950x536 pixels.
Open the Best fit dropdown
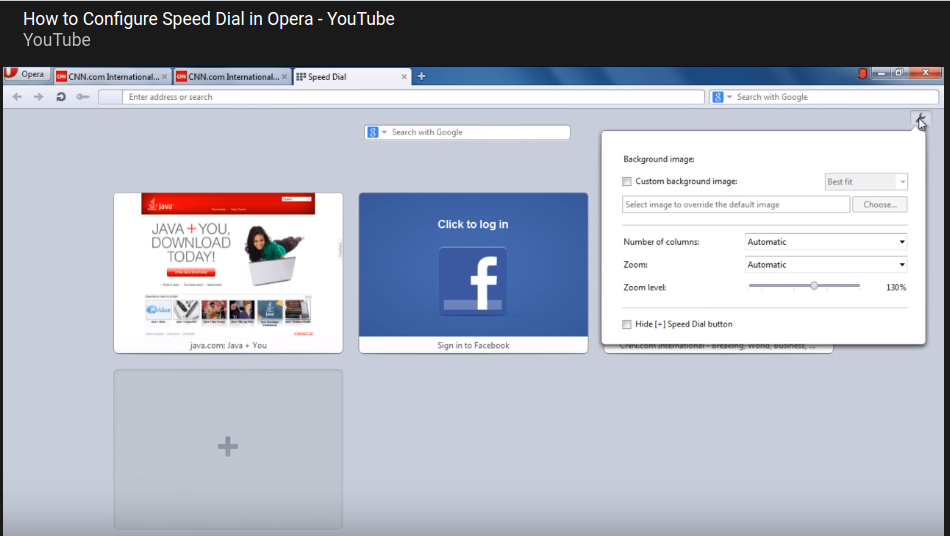(865, 182)
